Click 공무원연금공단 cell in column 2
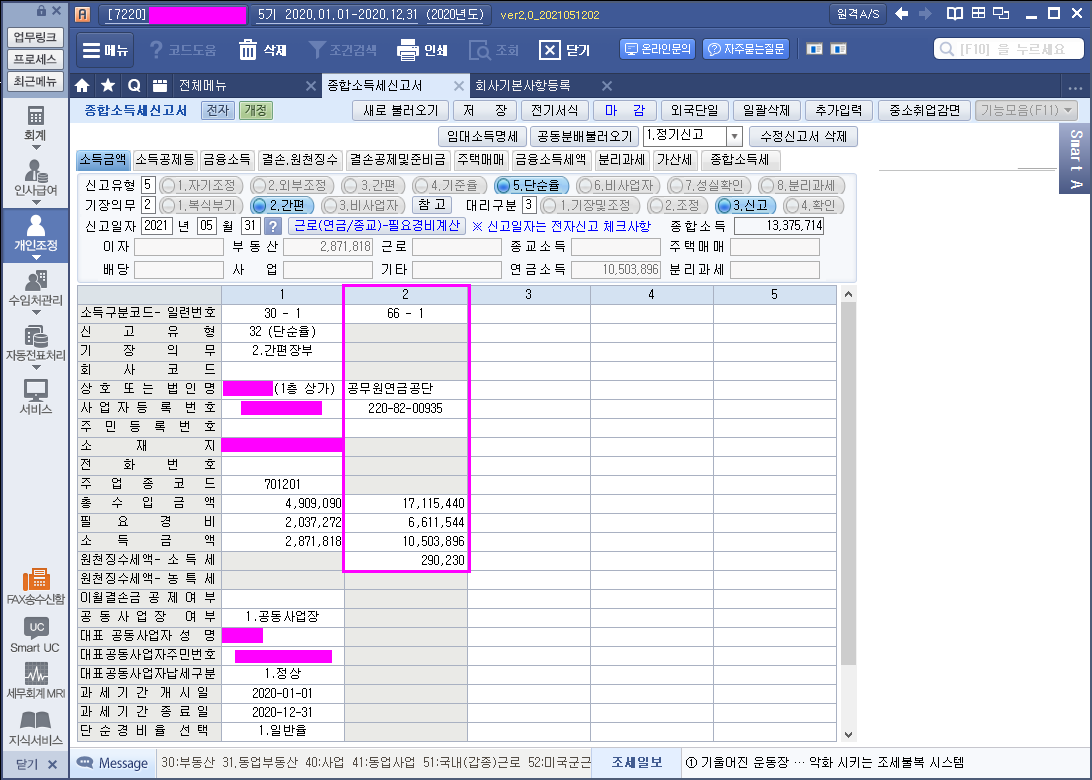The height and width of the screenshot is (780, 1092). pos(406,389)
